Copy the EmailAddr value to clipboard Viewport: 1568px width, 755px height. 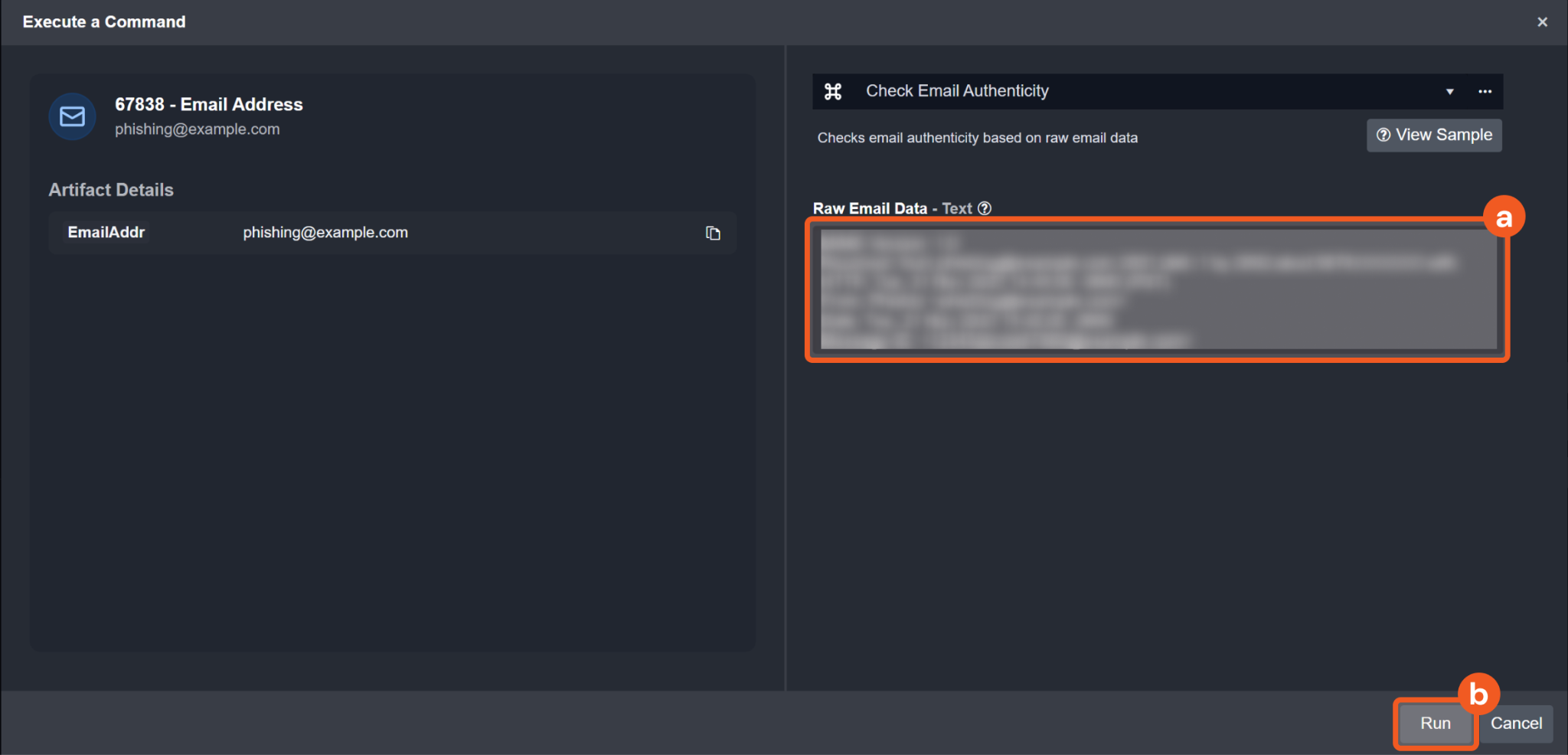[713, 233]
